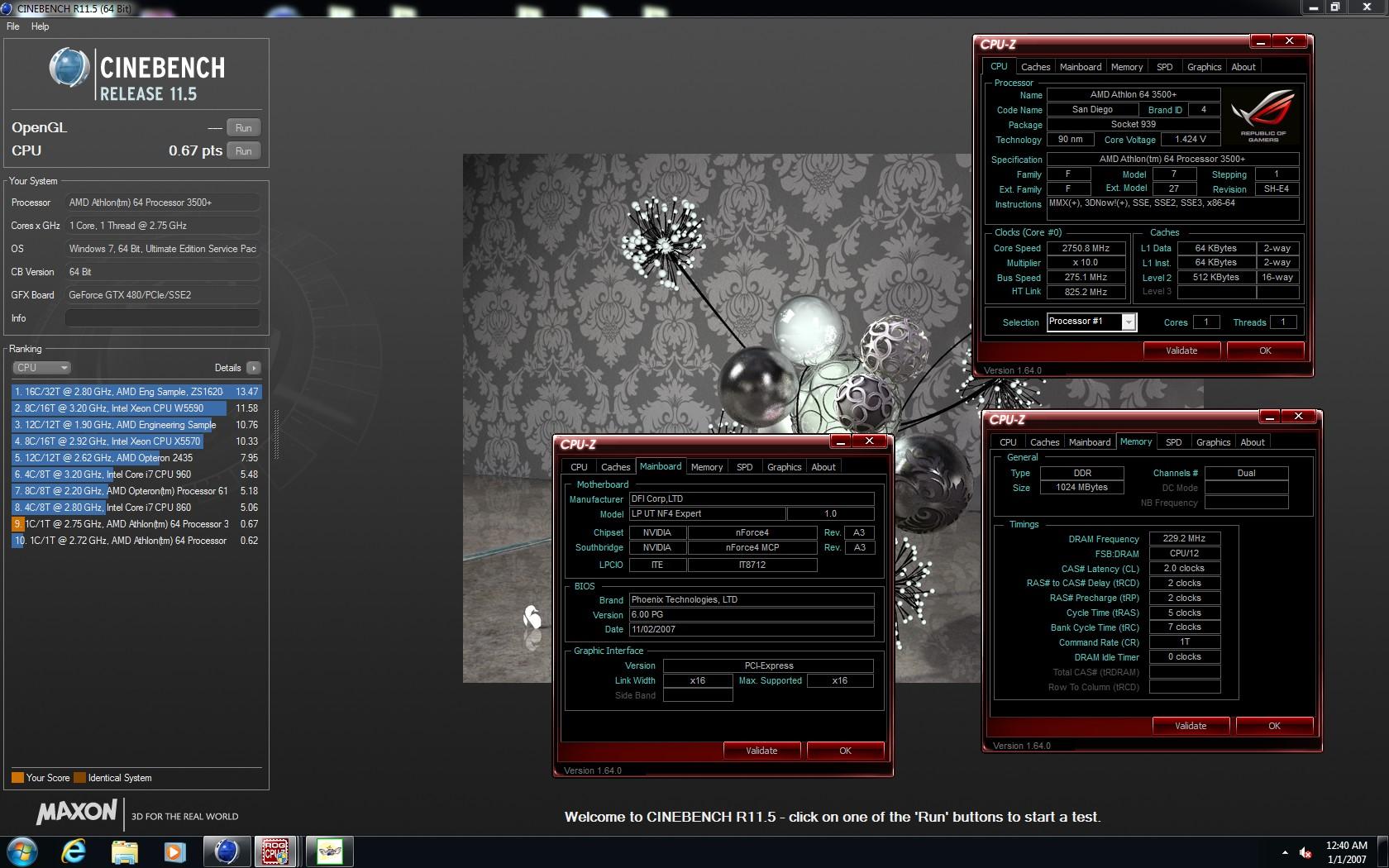Click the Processor field AMD Athlon 64 3500+
The width and height of the screenshot is (1389, 868).
(x=162, y=203)
